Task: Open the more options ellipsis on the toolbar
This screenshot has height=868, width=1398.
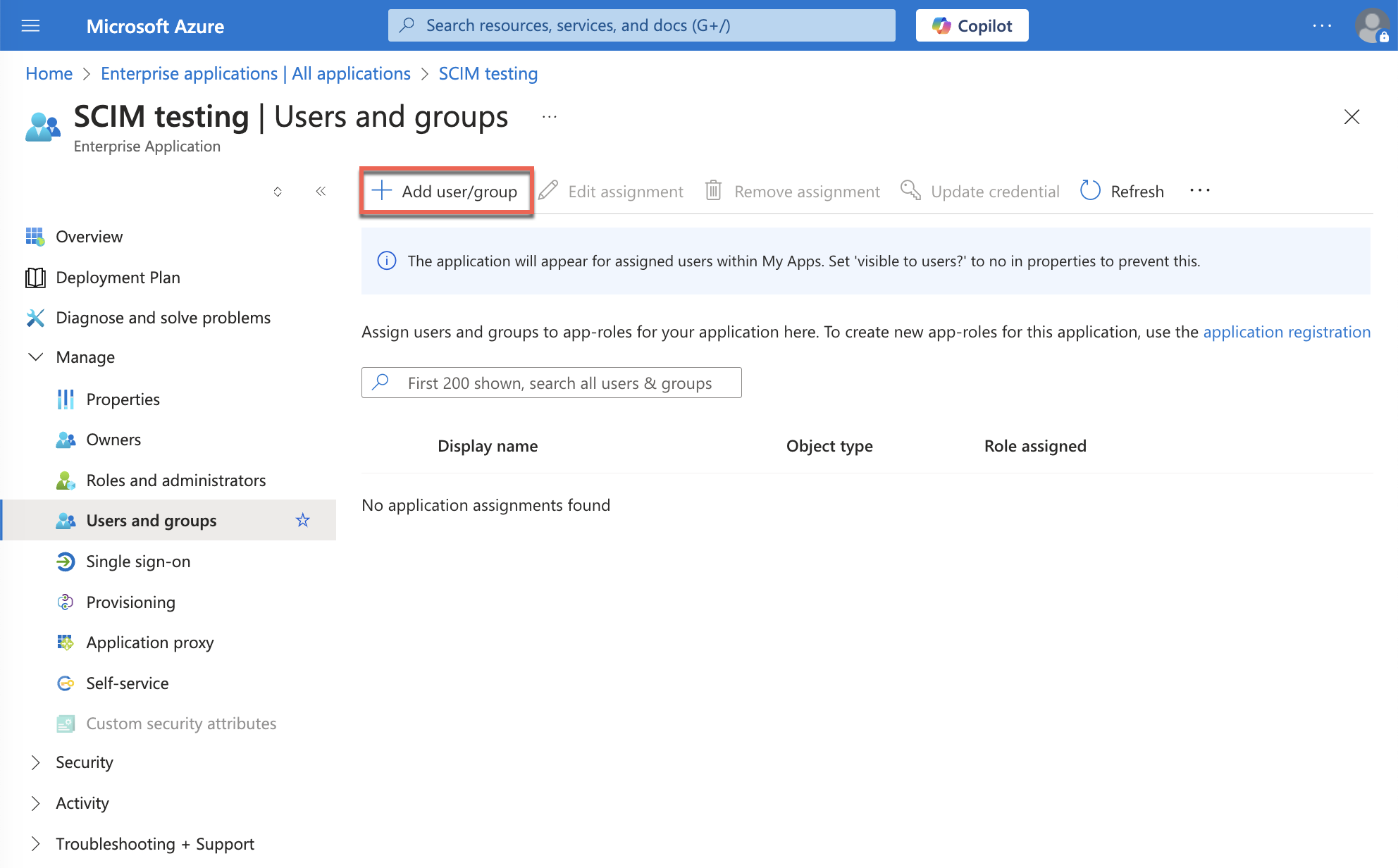Action: tap(1199, 190)
